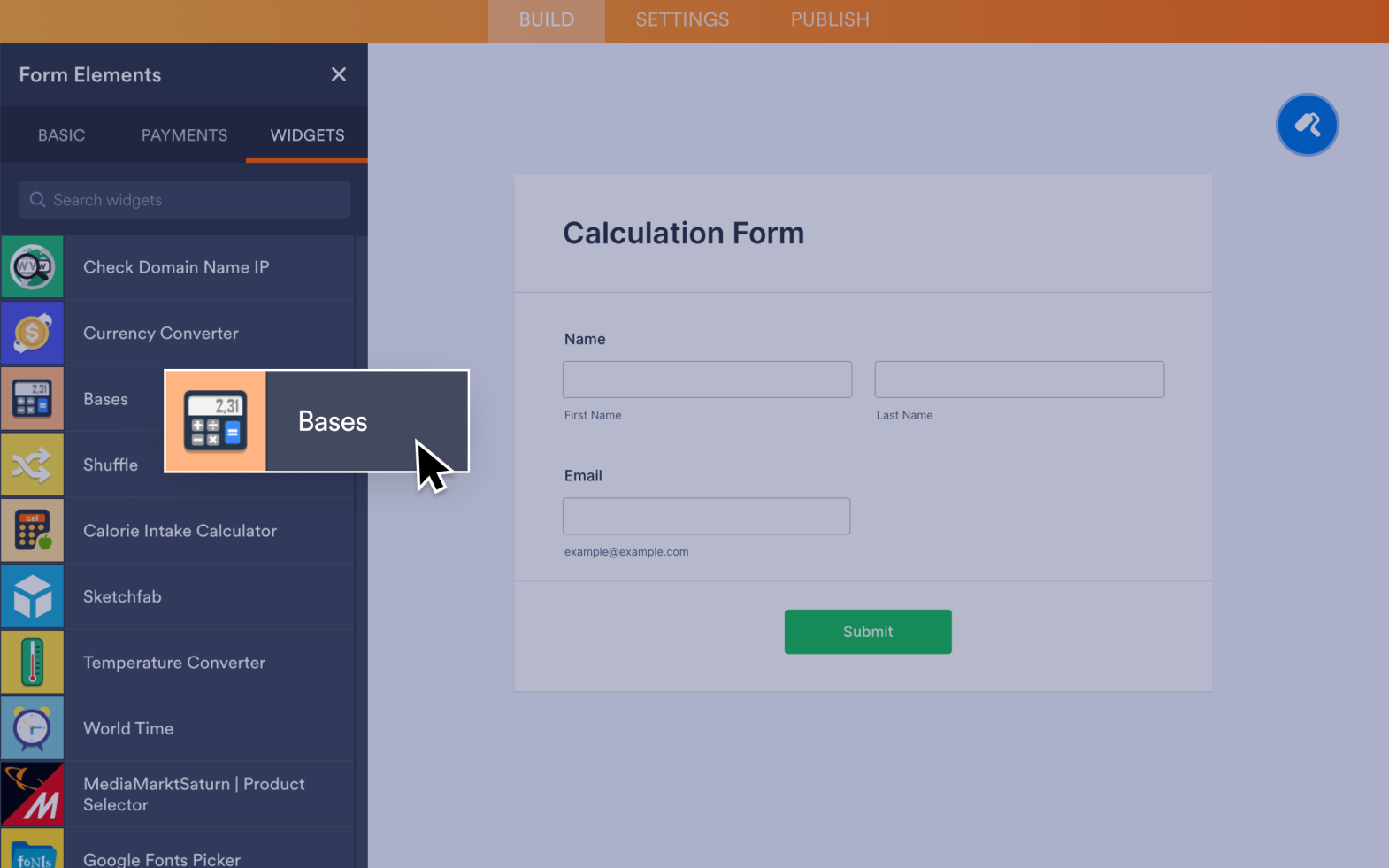Click the World Time clock icon
The height and width of the screenshot is (868, 1389).
coord(32,727)
